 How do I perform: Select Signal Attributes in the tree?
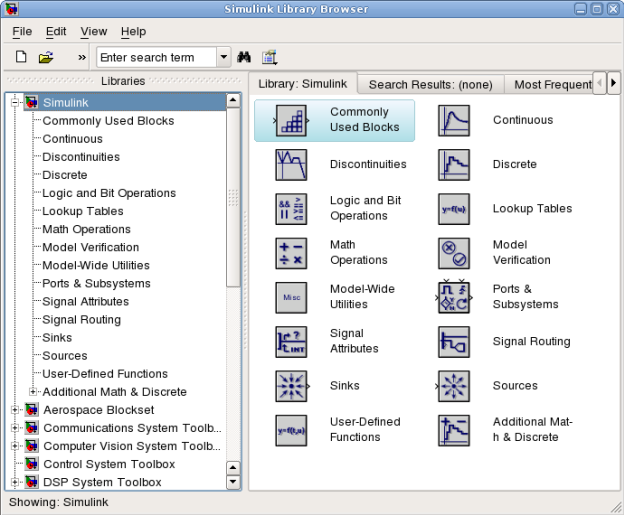[86, 301]
